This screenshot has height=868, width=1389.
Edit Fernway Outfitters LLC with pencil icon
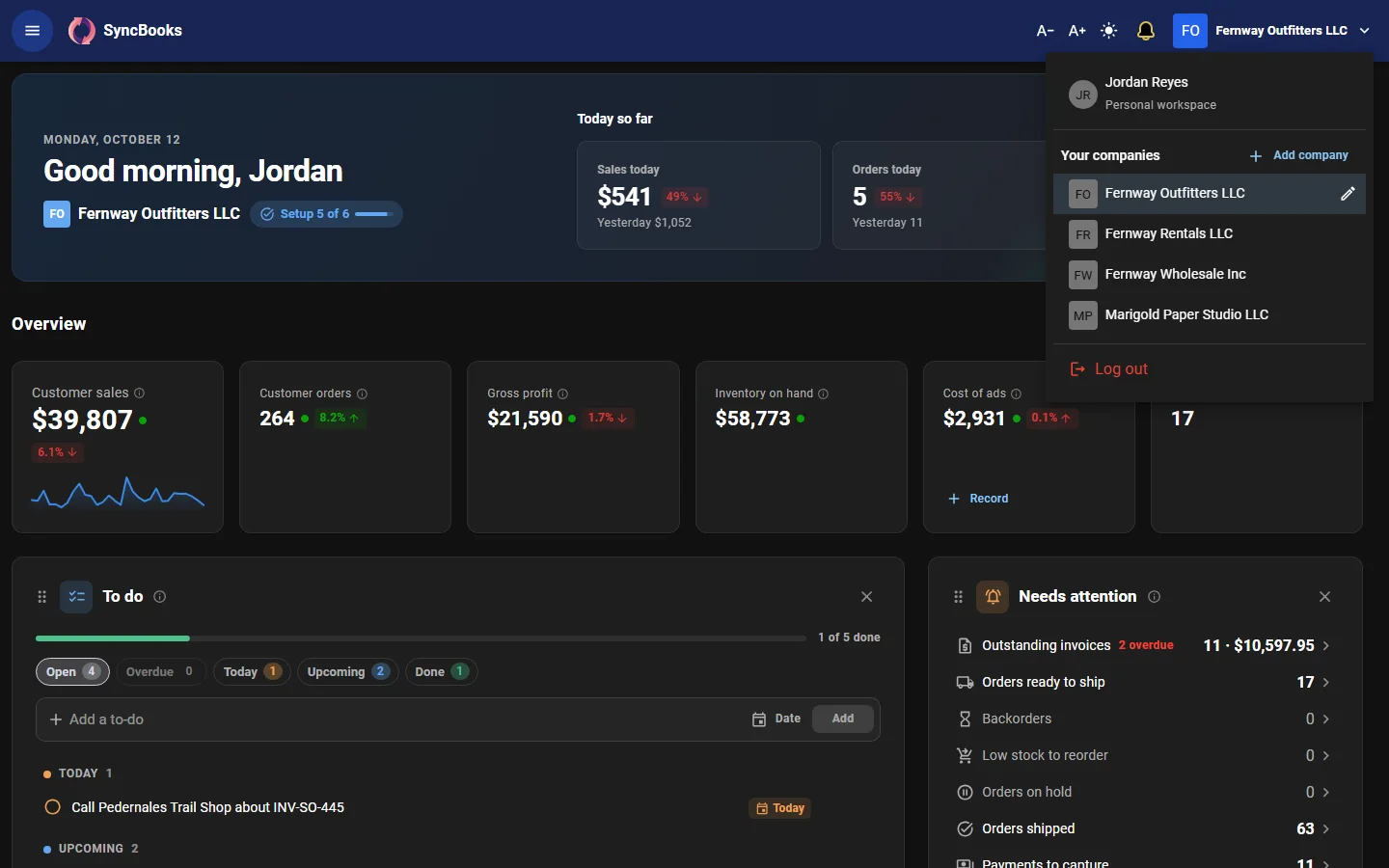coord(1348,194)
